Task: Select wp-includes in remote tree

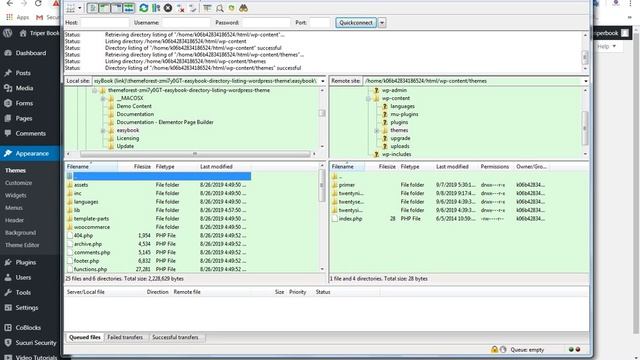Action: tap(396, 154)
